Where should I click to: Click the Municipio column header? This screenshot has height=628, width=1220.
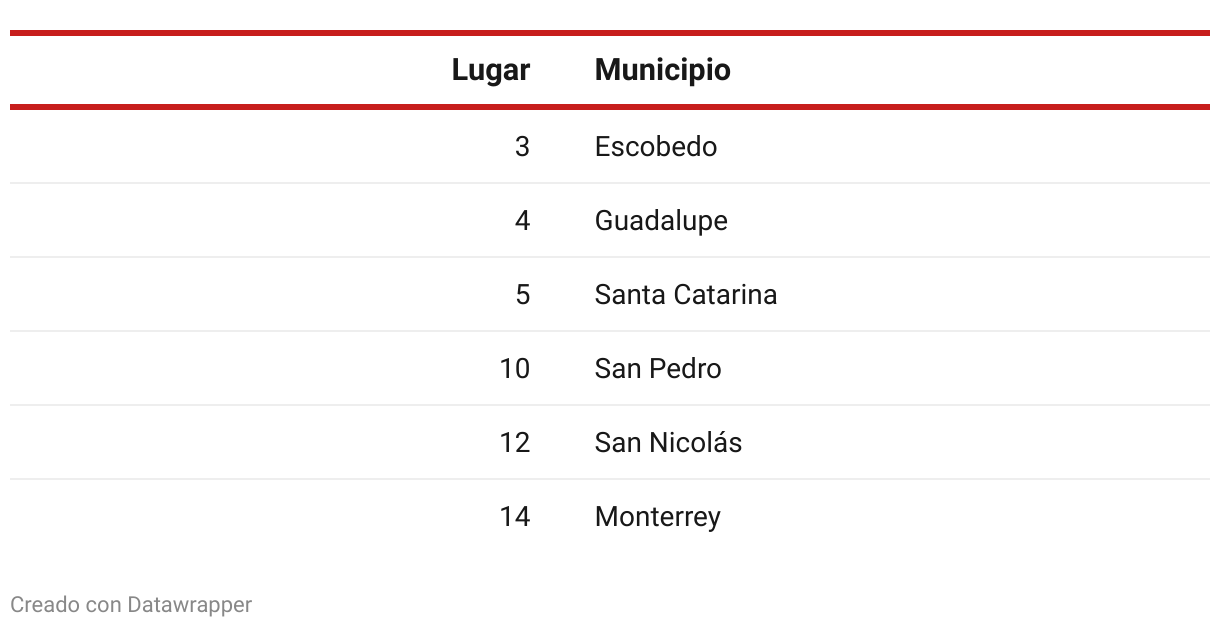(662, 70)
